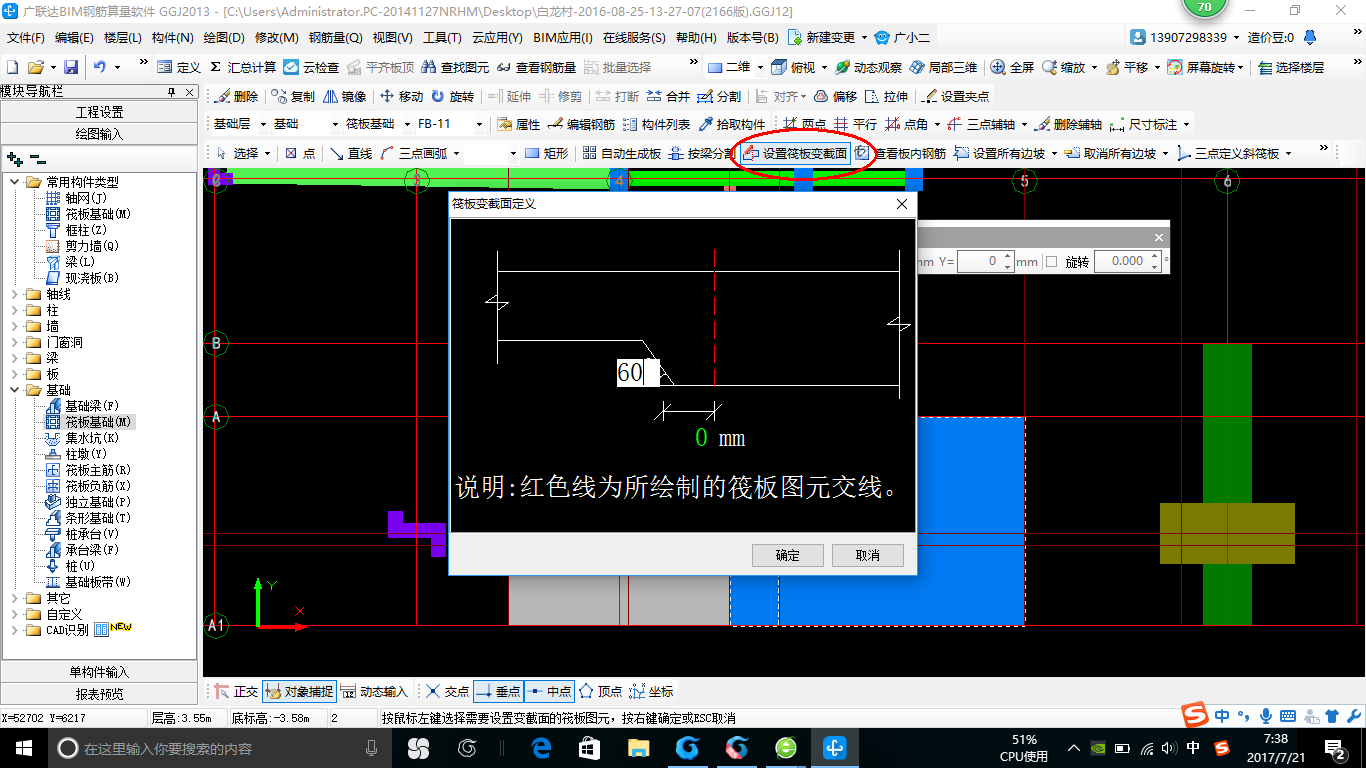Open 工具(T) menu
Viewport: 1366px width, 768px height.
pos(442,38)
